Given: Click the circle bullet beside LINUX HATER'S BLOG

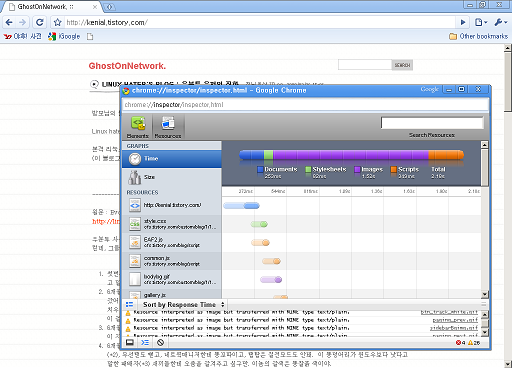Looking at the screenshot, I should (x=94, y=84).
